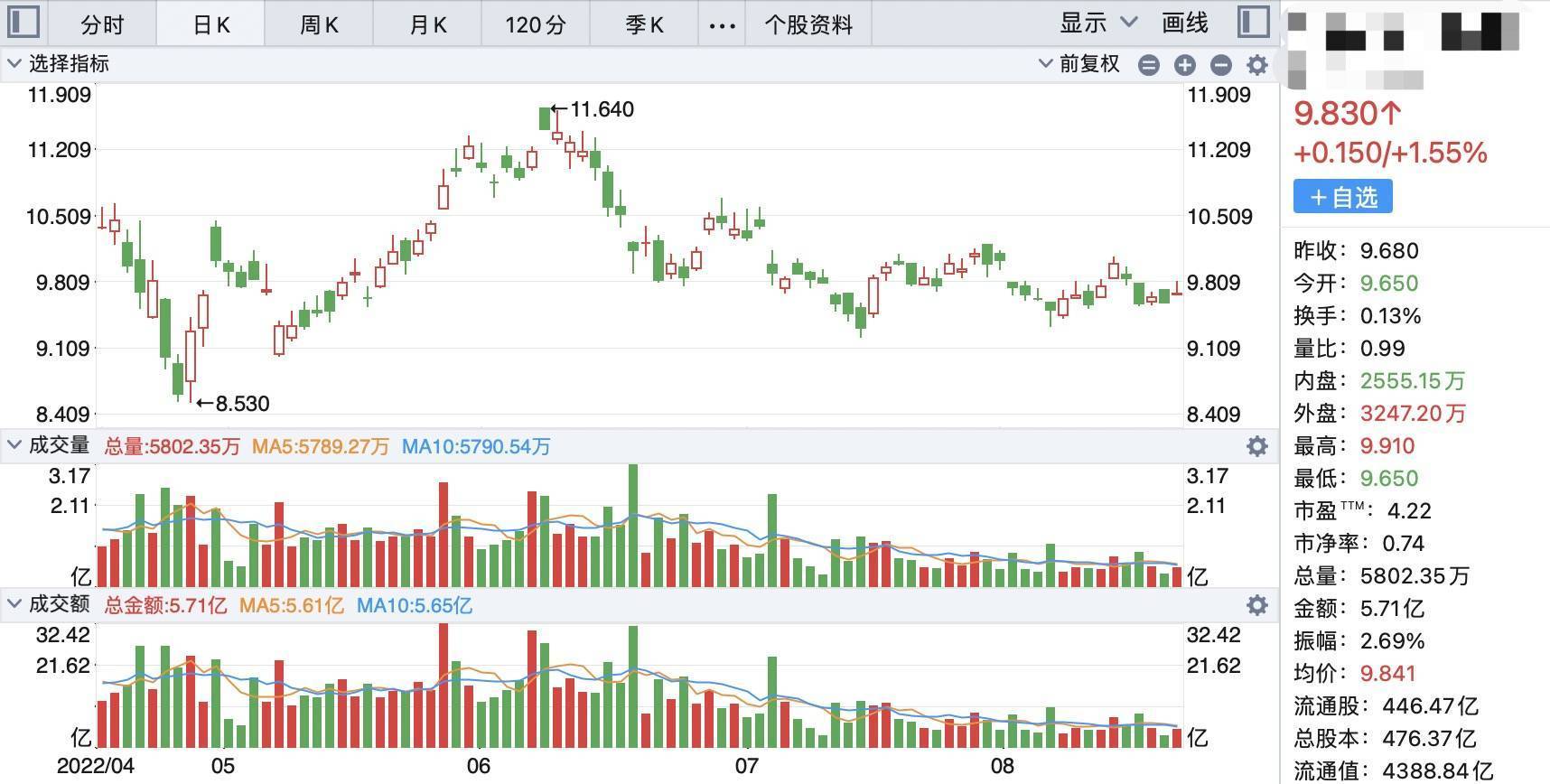Zoom out the chart with minus icon
This screenshot has width=1550, height=784.
(1220, 65)
